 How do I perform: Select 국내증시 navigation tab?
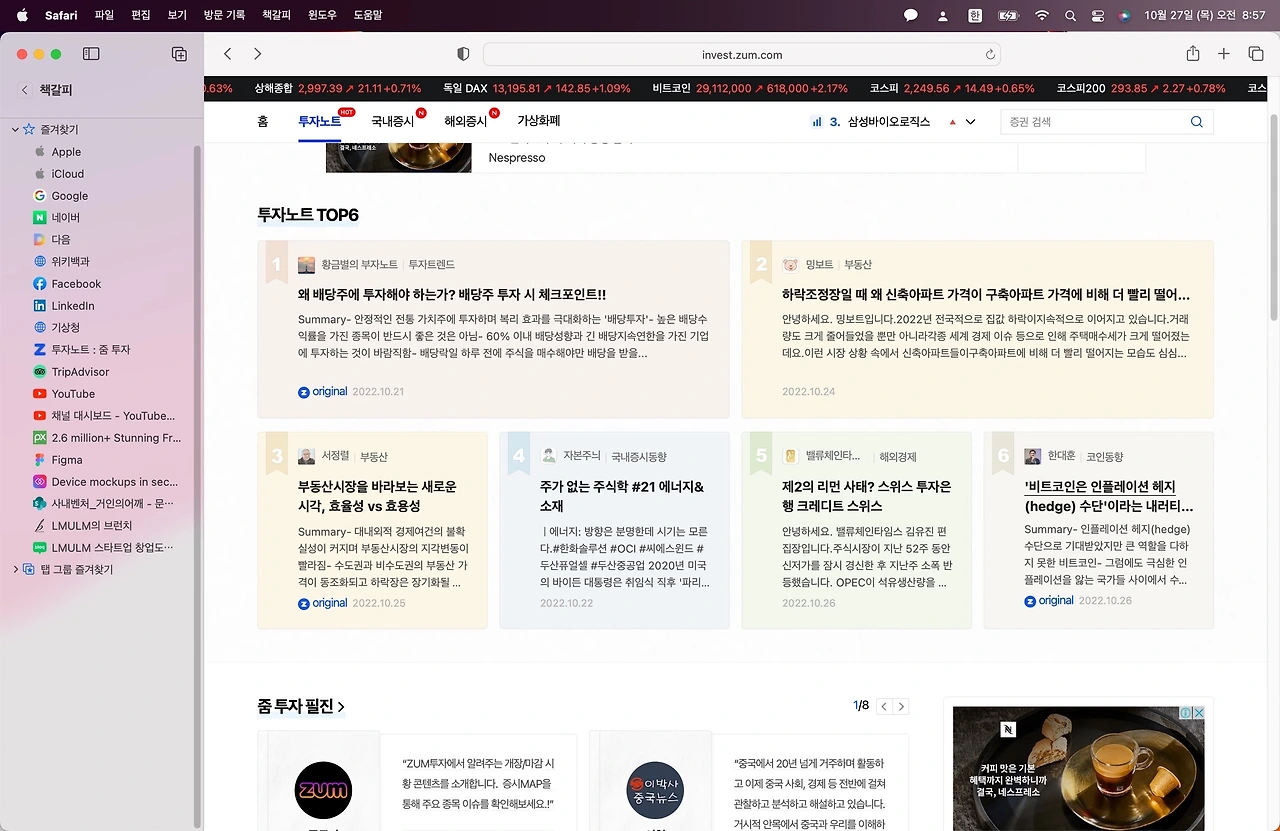coord(392,122)
